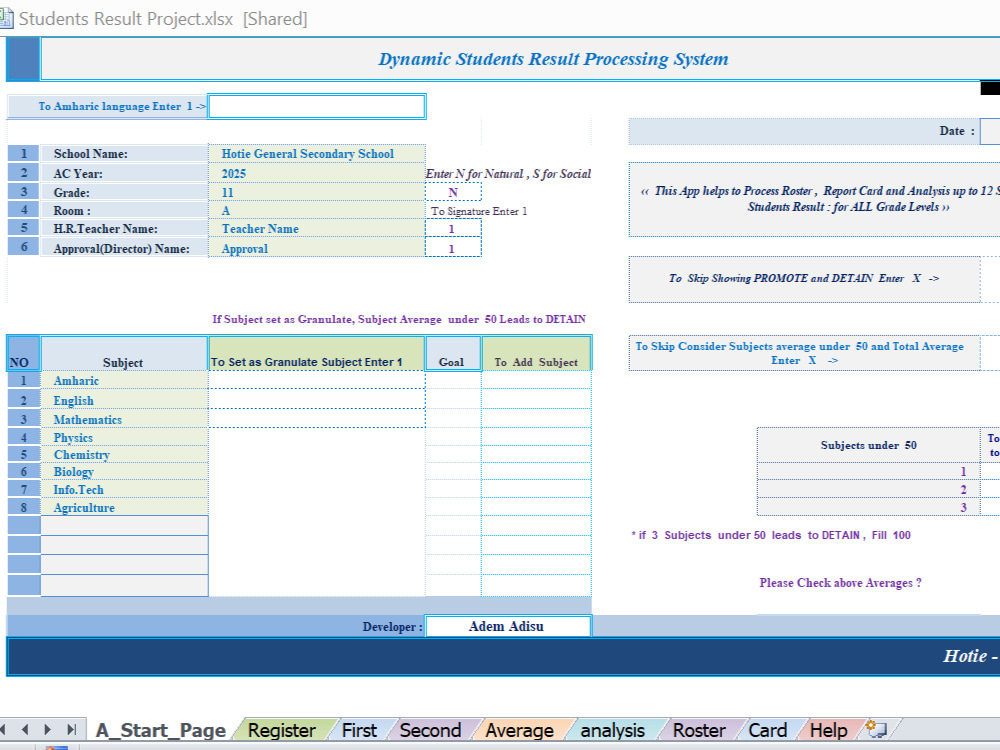
Task: Select Subjects under 50 row 3
Action: point(868,507)
